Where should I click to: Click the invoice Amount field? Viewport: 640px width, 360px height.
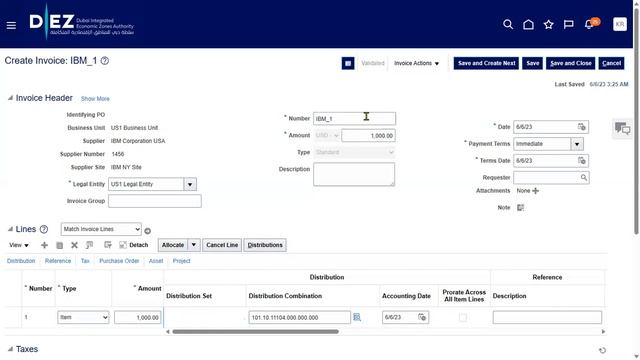click(x=368, y=136)
